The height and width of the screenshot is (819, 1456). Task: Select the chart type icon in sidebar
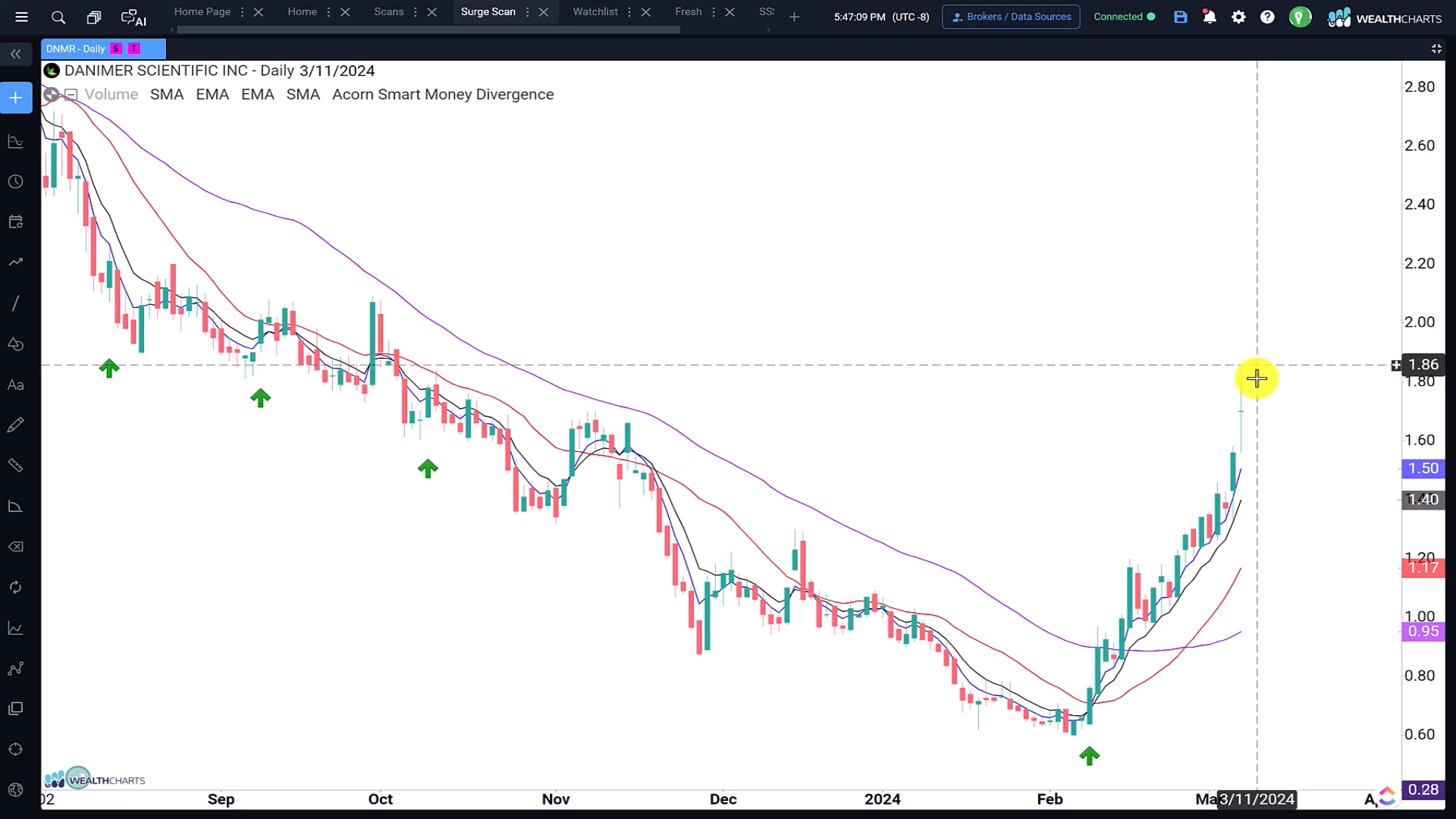[16, 142]
